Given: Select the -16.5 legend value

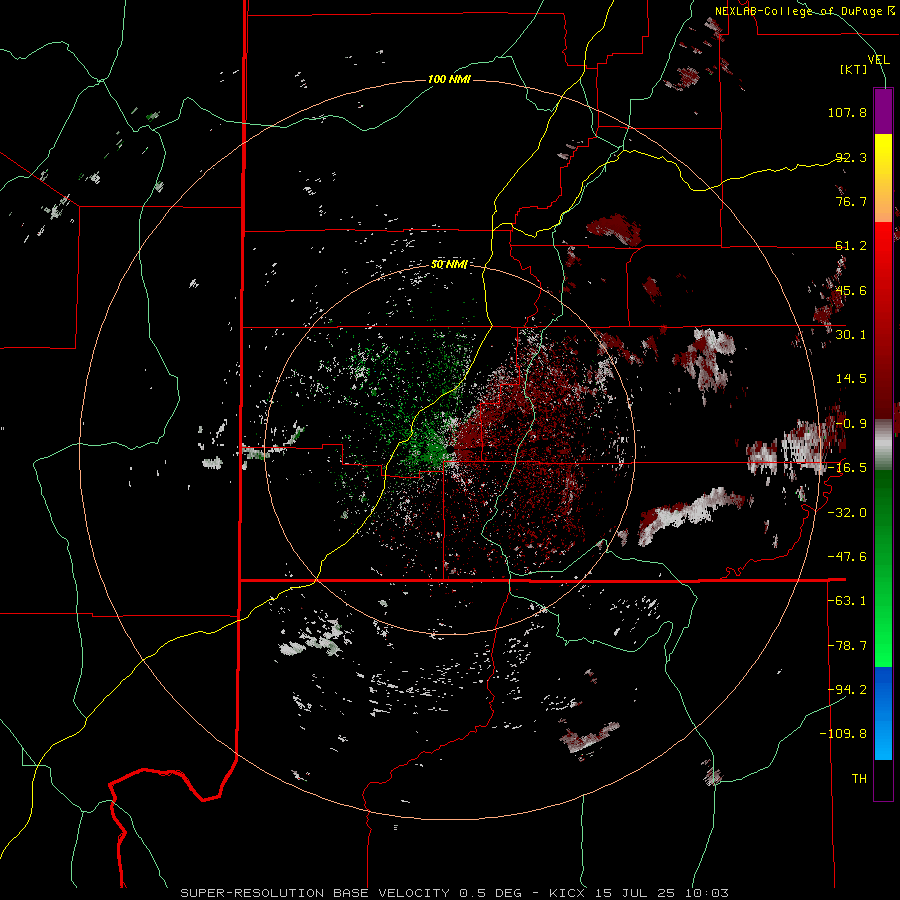Looking at the screenshot, I should tap(847, 467).
